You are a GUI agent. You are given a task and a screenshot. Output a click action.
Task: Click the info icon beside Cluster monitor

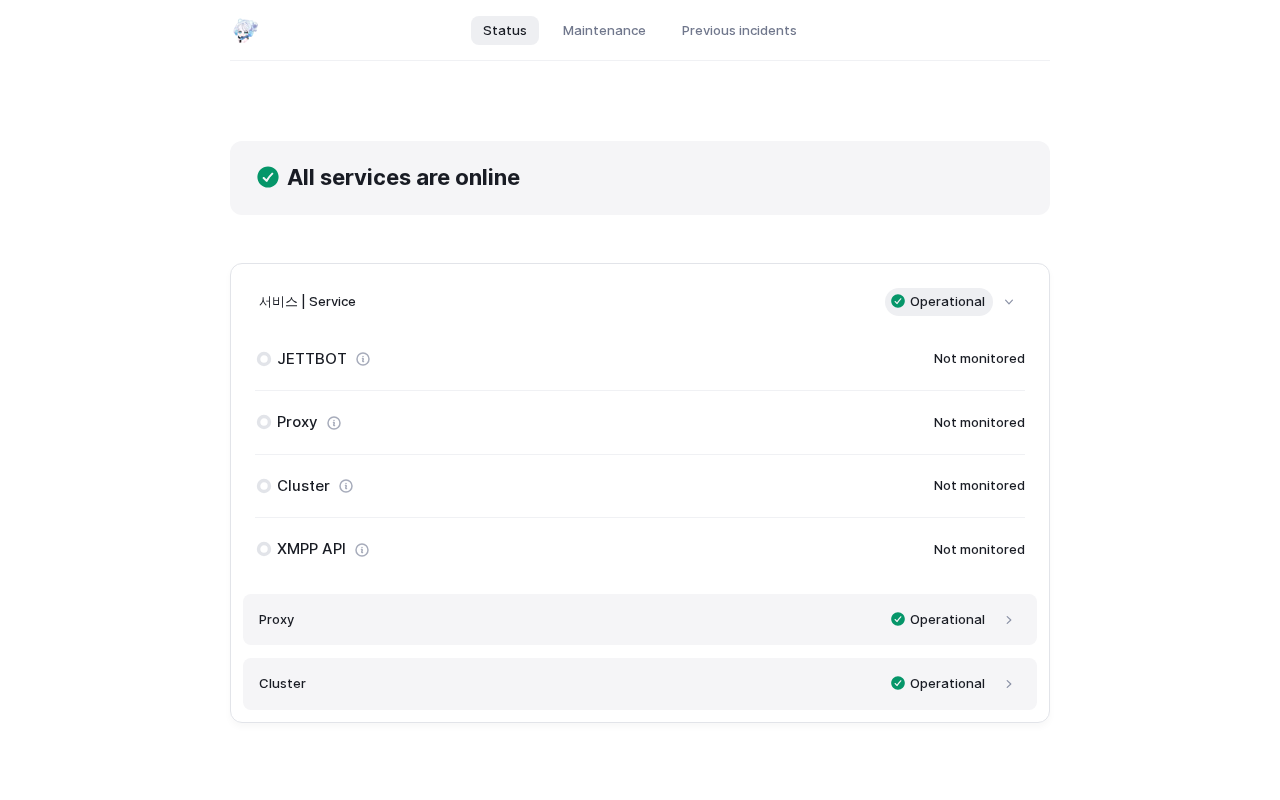click(346, 486)
